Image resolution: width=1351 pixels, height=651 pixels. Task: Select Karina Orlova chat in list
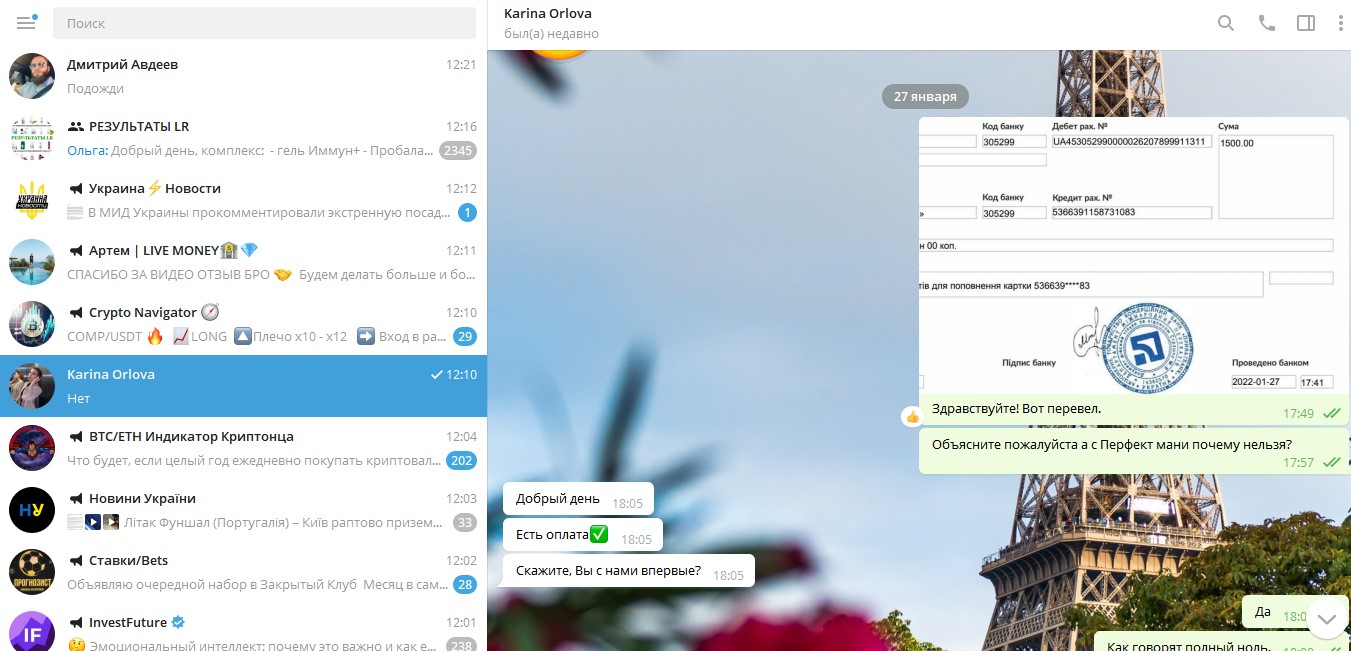[243, 386]
